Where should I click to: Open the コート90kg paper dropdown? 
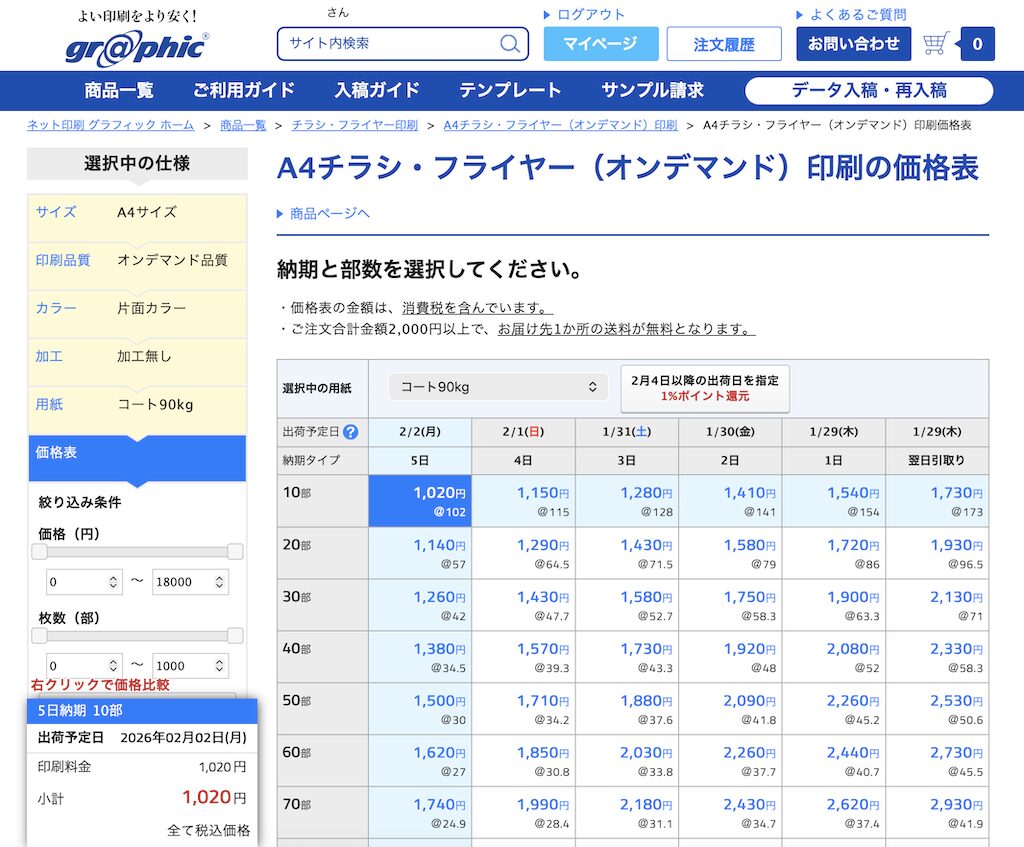[497, 387]
